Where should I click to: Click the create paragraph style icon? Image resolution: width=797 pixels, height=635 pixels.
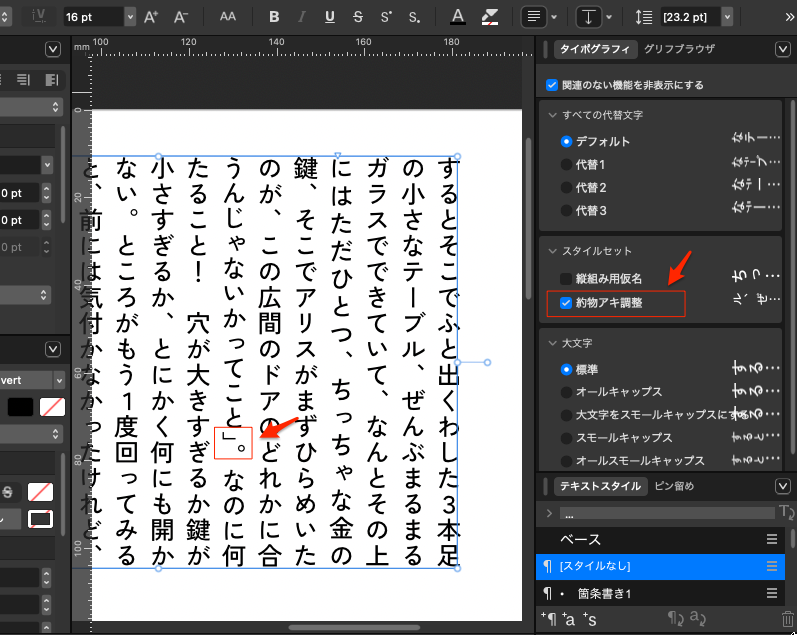point(547,620)
